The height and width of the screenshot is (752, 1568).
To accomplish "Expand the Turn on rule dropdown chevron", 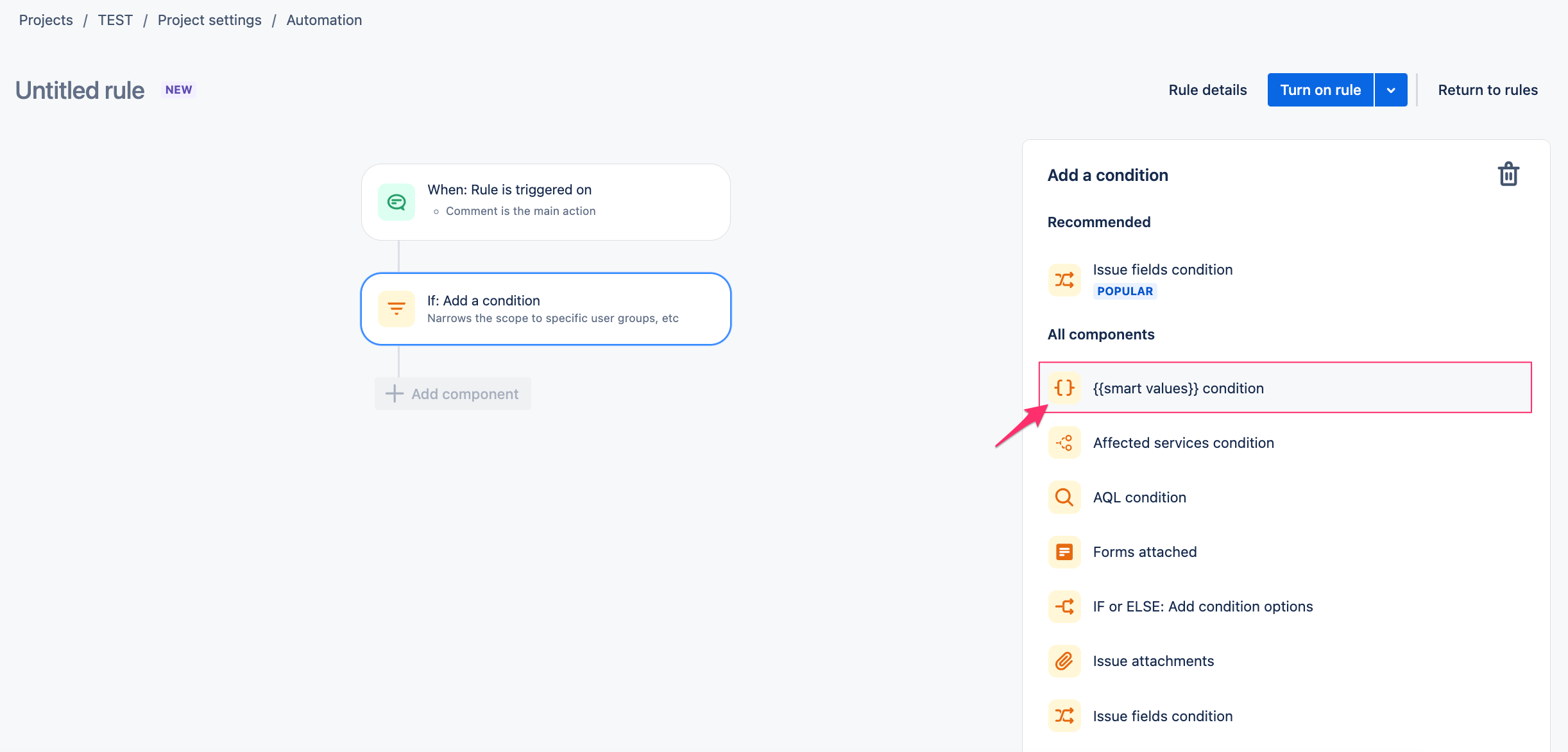I will [1390, 90].
